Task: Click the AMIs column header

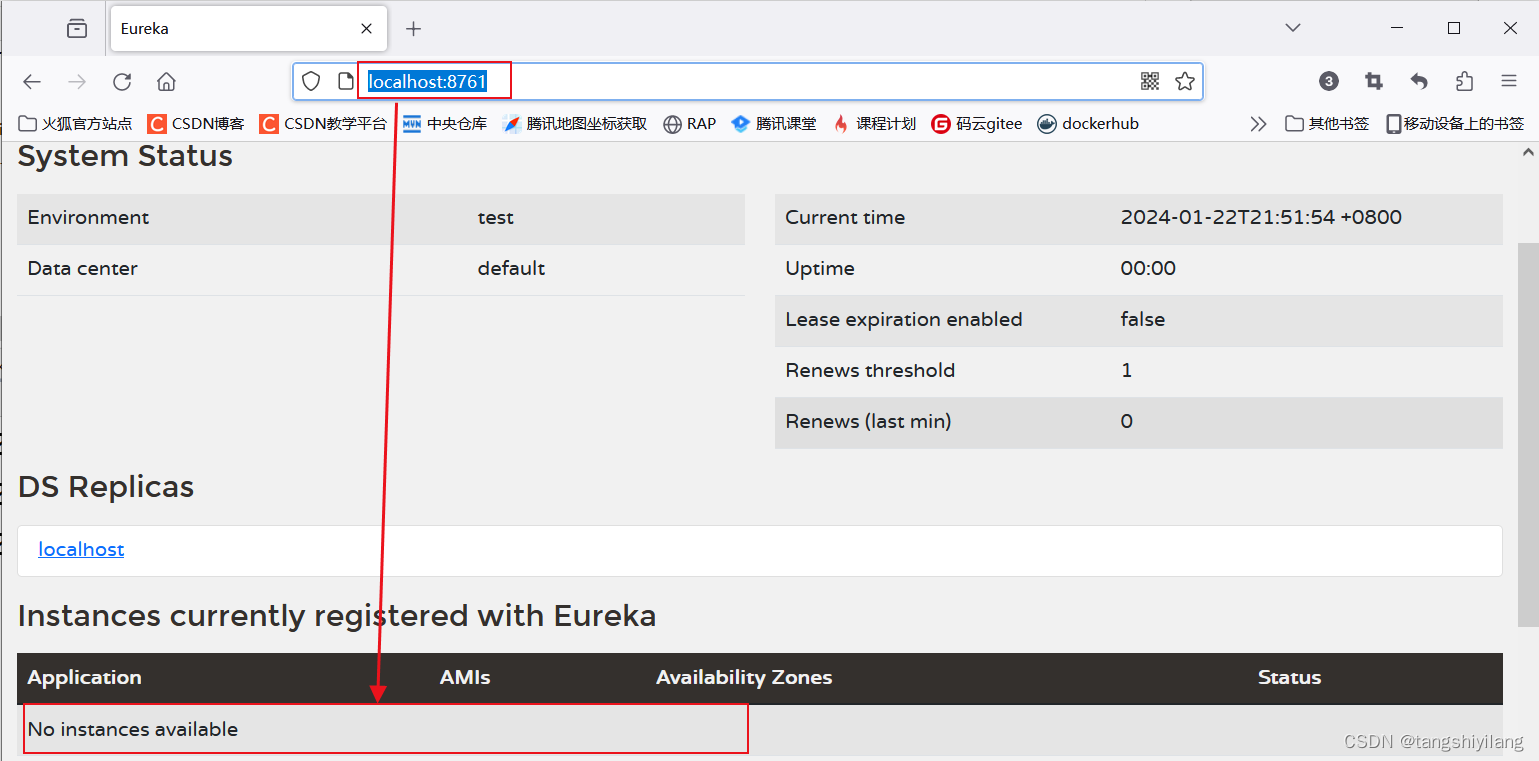Action: tap(465, 678)
